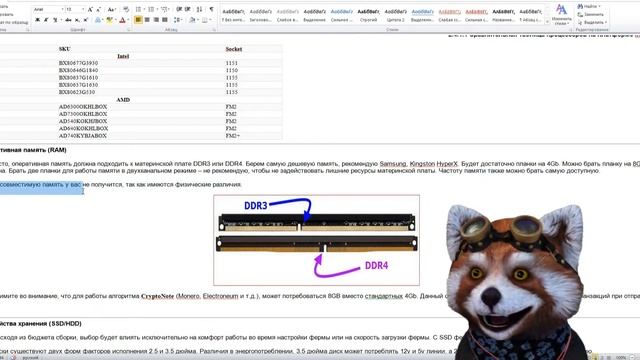Click the grow font size icon
The image size is (640, 360).
point(90,9)
